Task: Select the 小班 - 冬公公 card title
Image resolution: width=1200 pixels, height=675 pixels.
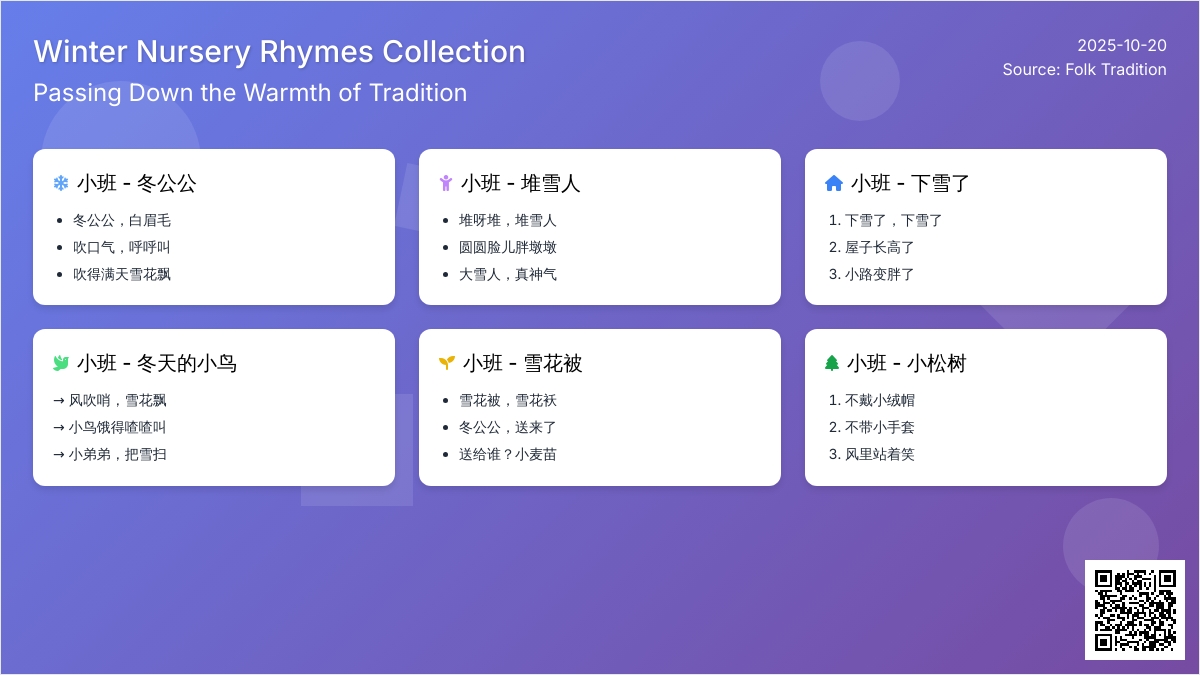Action: [136, 183]
